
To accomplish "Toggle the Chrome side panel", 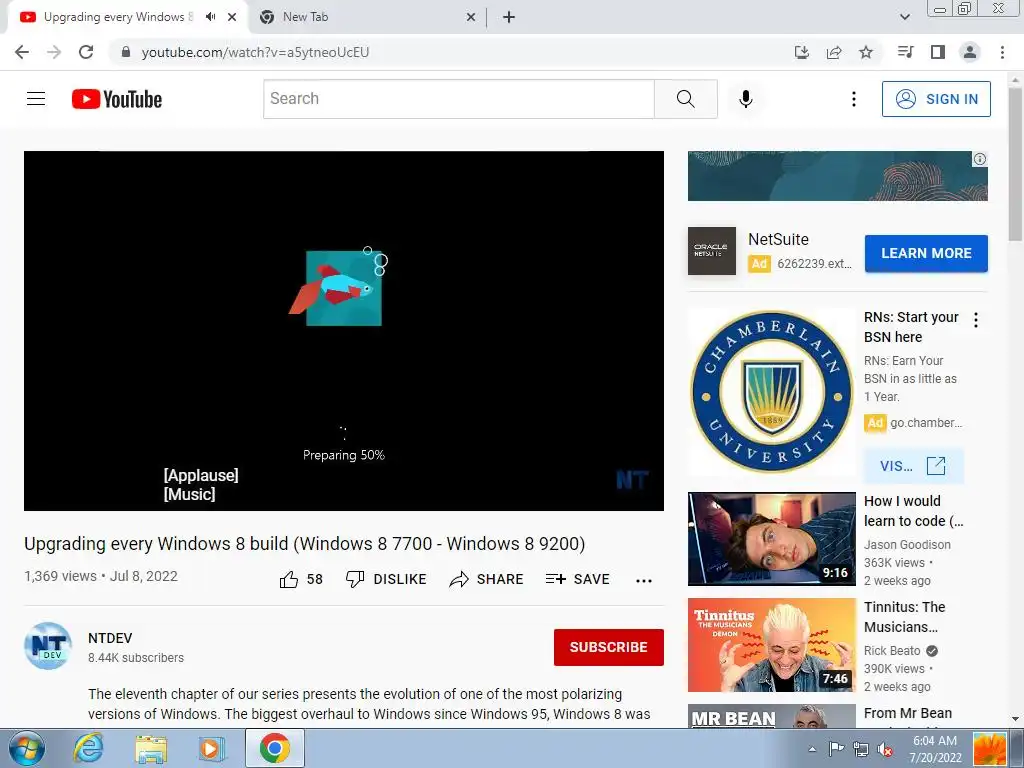I will [938, 52].
